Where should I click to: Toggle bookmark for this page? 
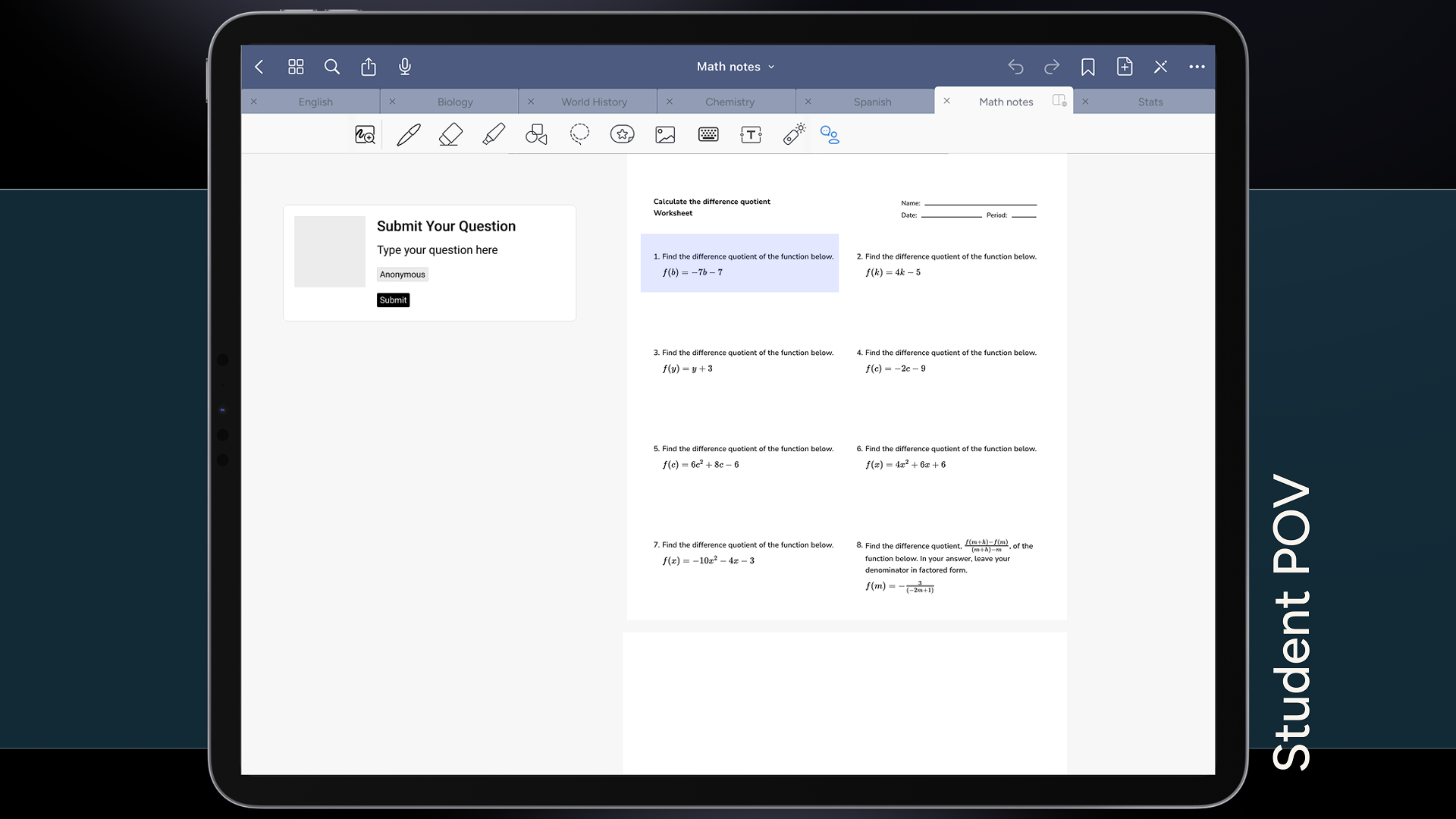[1087, 67]
